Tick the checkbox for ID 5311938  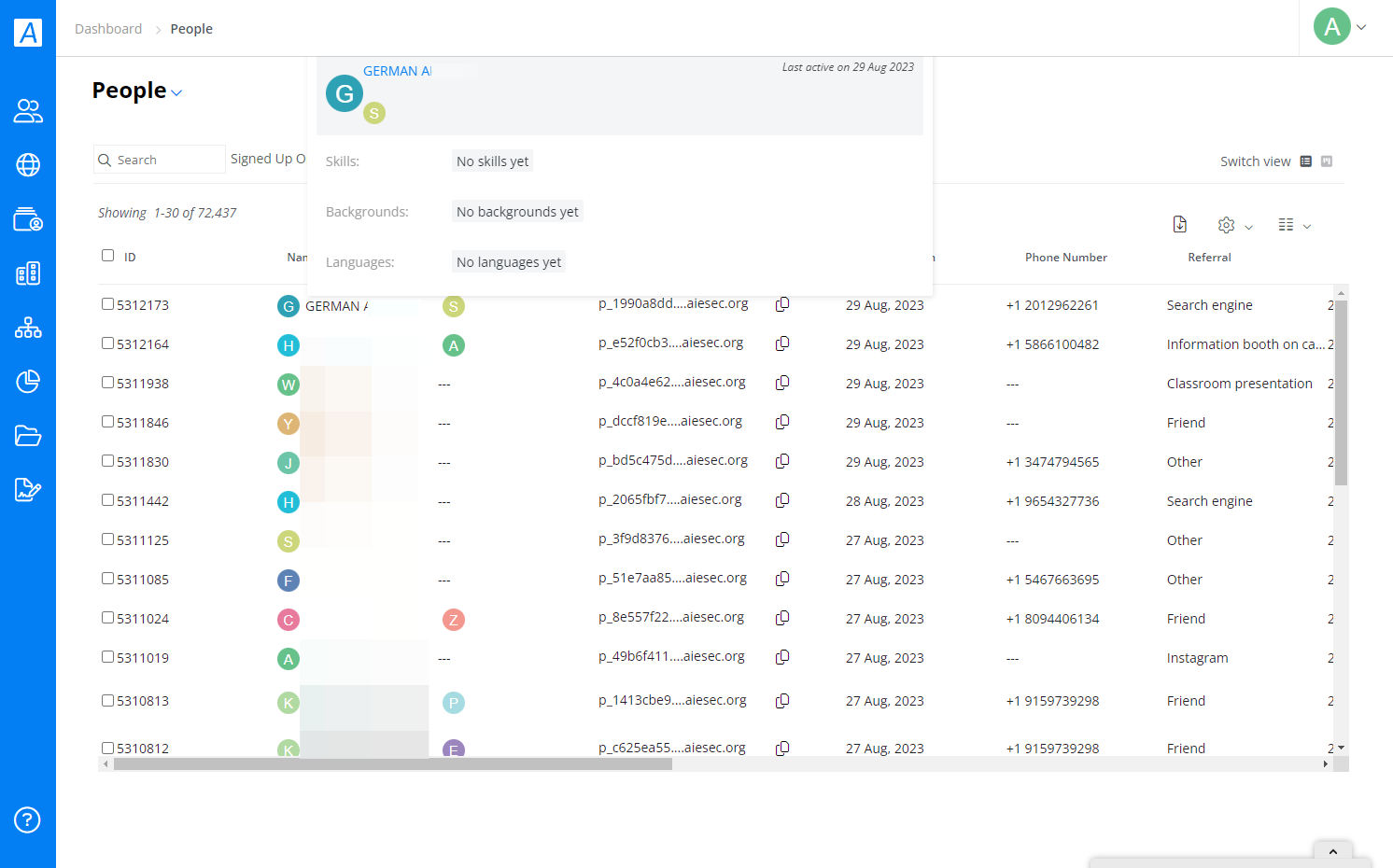(x=107, y=383)
